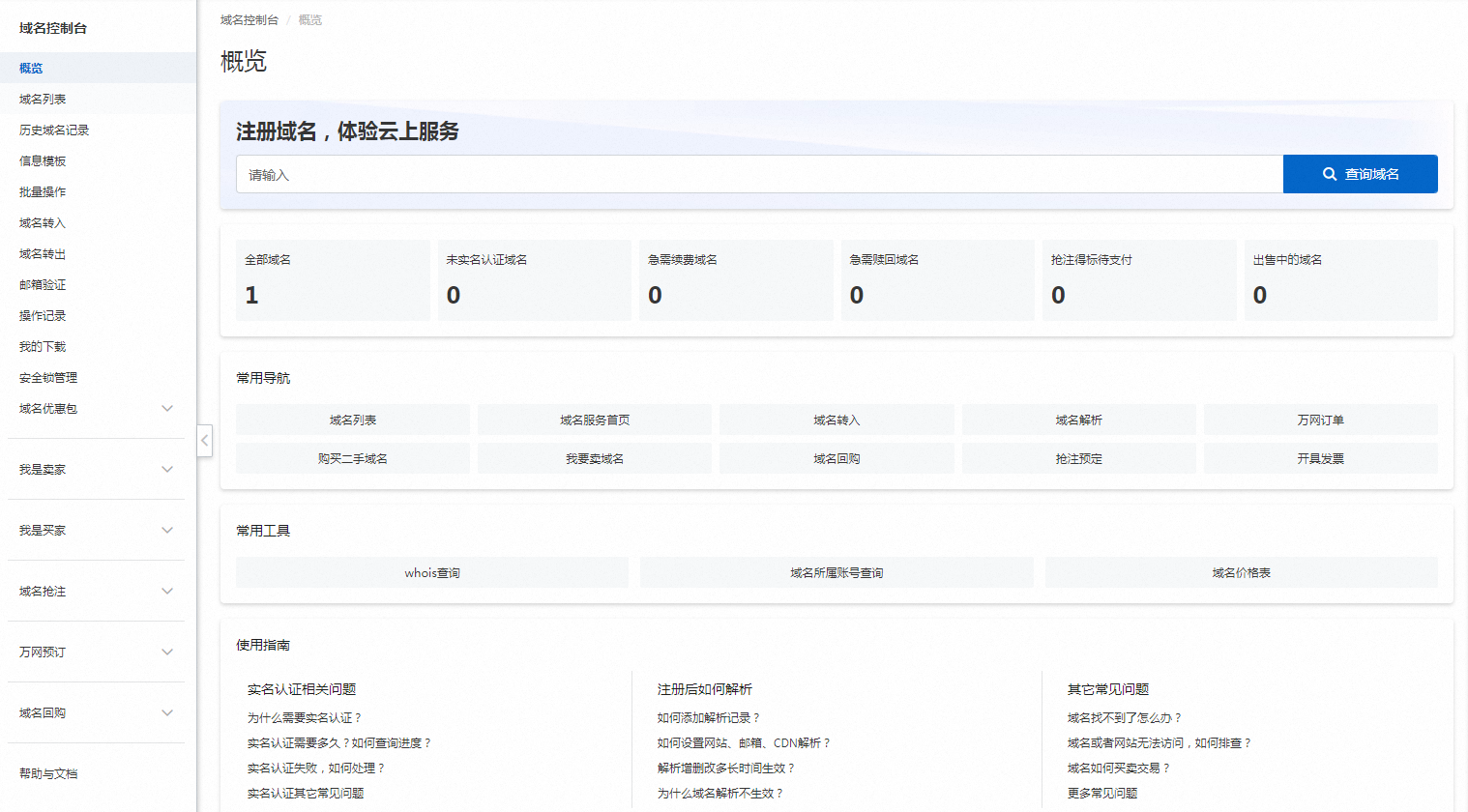Click the magnifier icon in 查询域名 button
Image resolution: width=1468 pixels, height=812 pixels.
[x=1330, y=174]
